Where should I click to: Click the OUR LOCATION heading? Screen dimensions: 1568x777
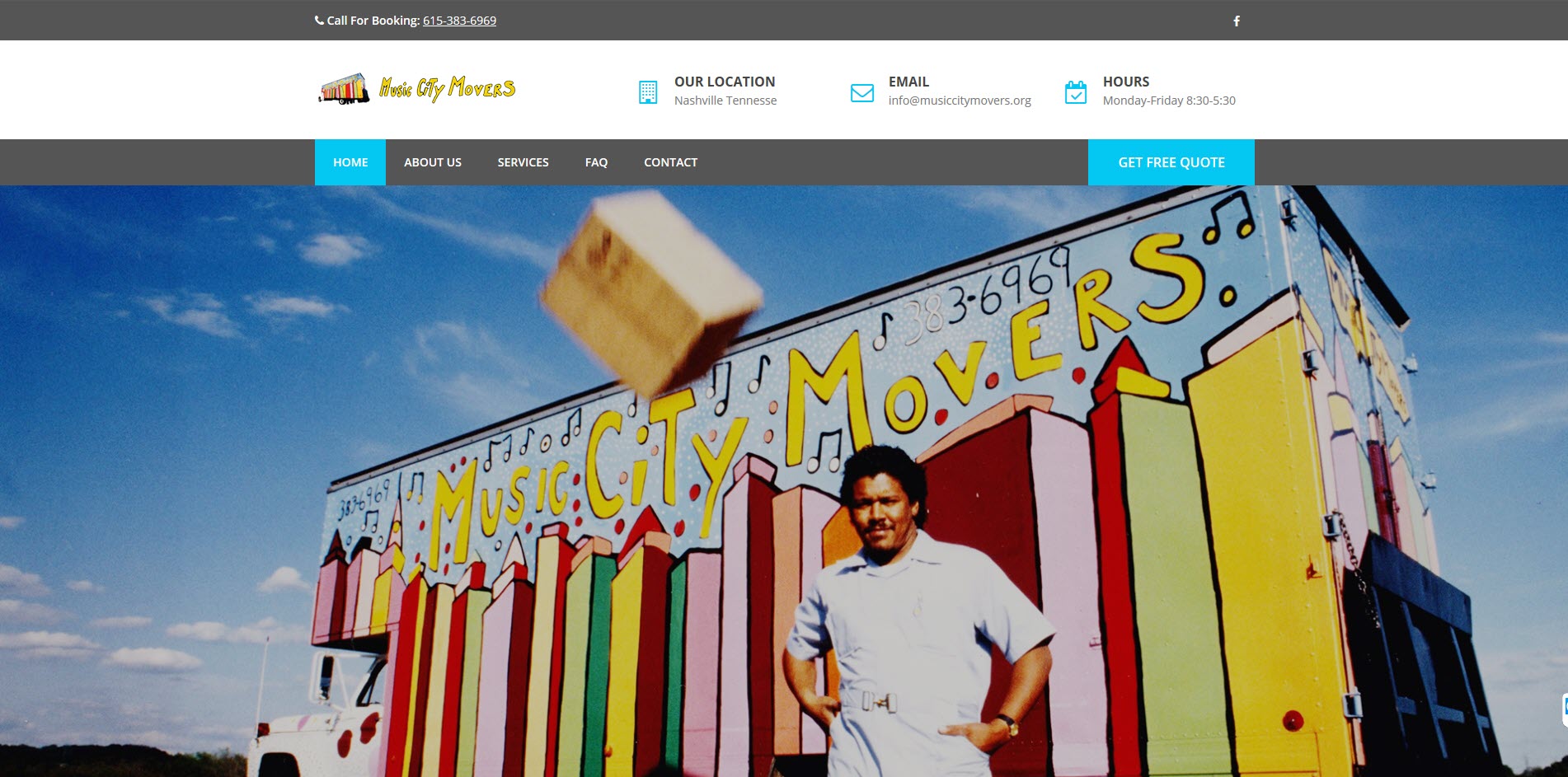[x=725, y=82]
